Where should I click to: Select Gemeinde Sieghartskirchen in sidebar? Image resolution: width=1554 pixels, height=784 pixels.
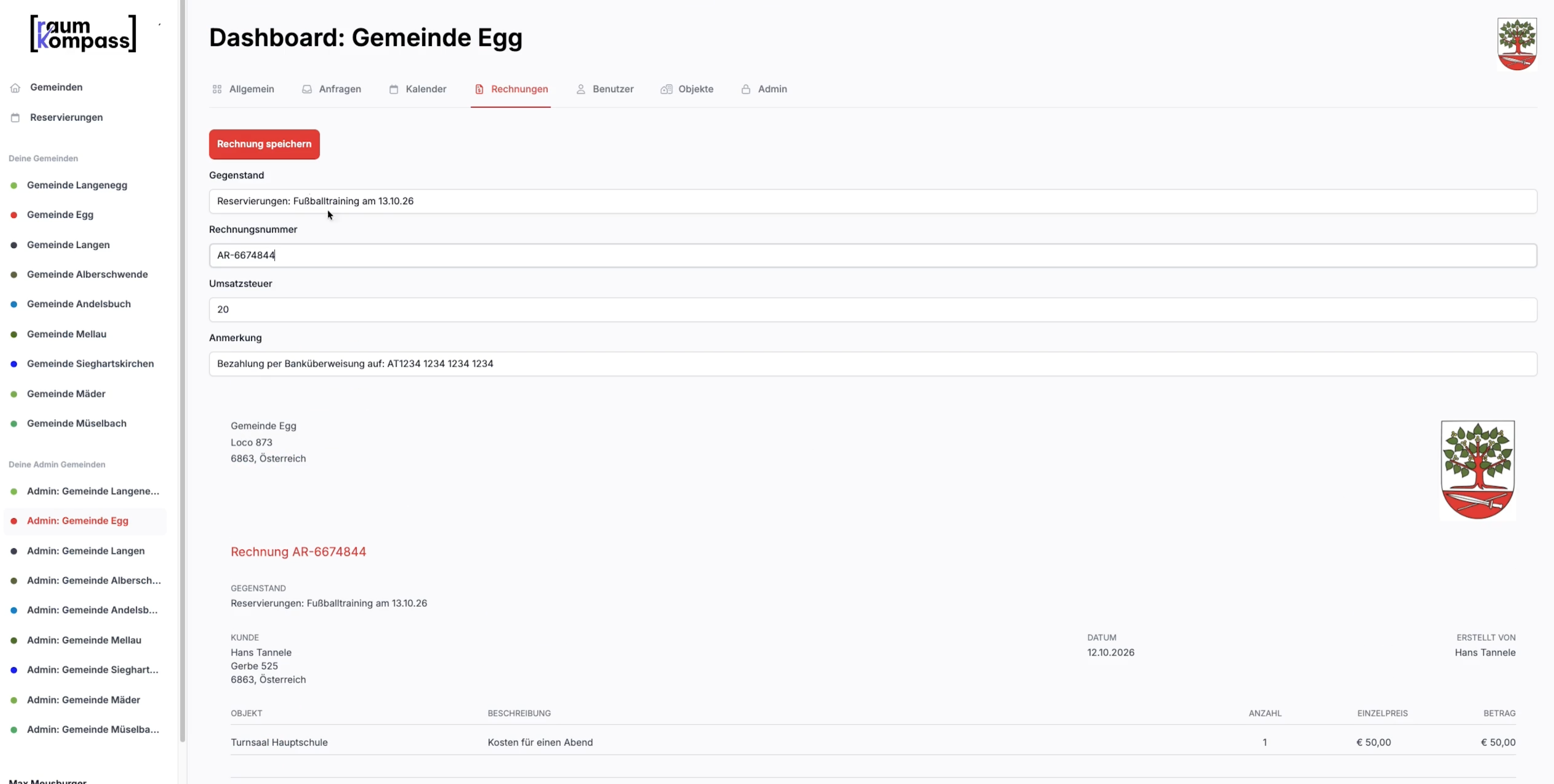[91, 364]
